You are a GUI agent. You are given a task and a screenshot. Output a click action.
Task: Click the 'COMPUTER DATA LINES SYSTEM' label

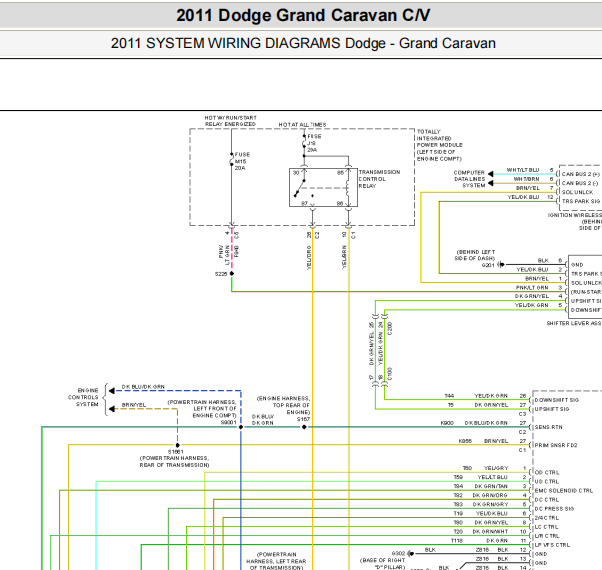tap(469, 179)
